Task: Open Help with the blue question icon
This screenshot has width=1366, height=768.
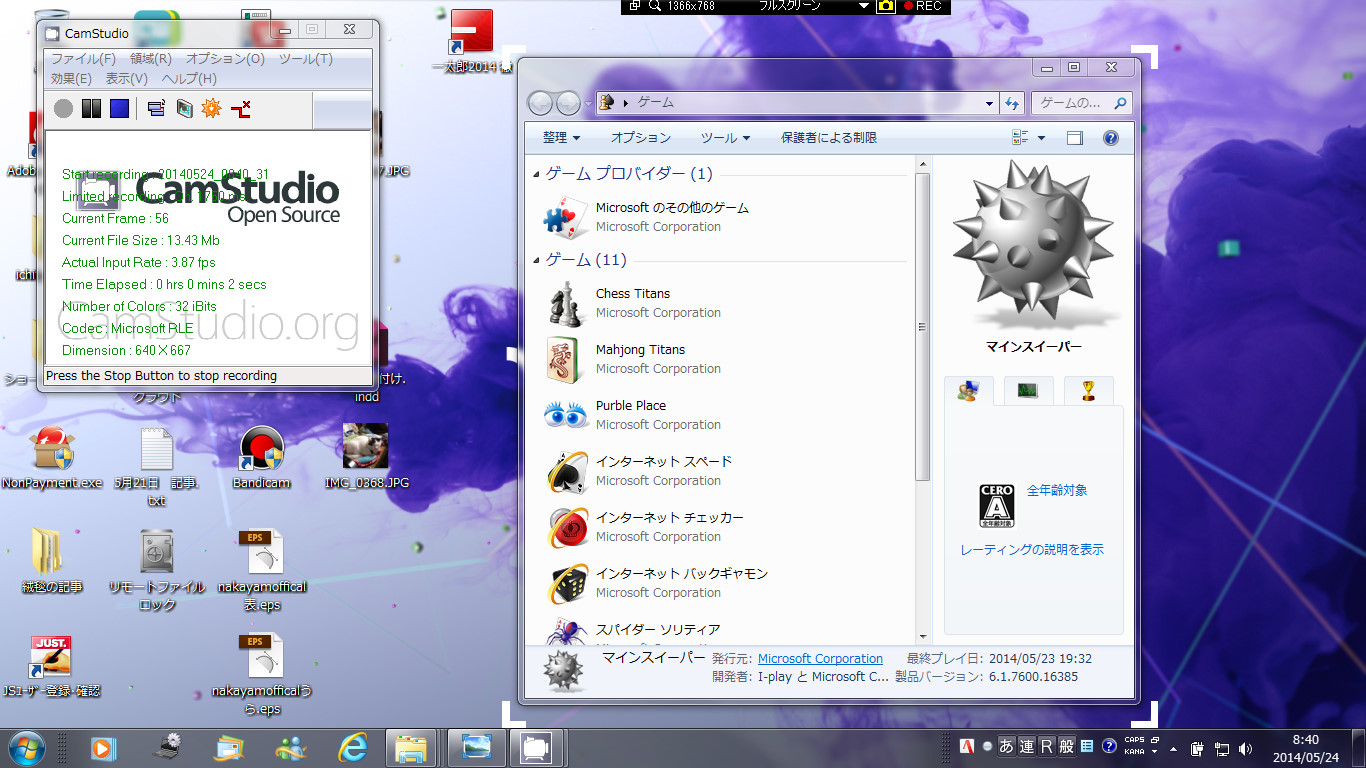Action: [x=1110, y=138]
